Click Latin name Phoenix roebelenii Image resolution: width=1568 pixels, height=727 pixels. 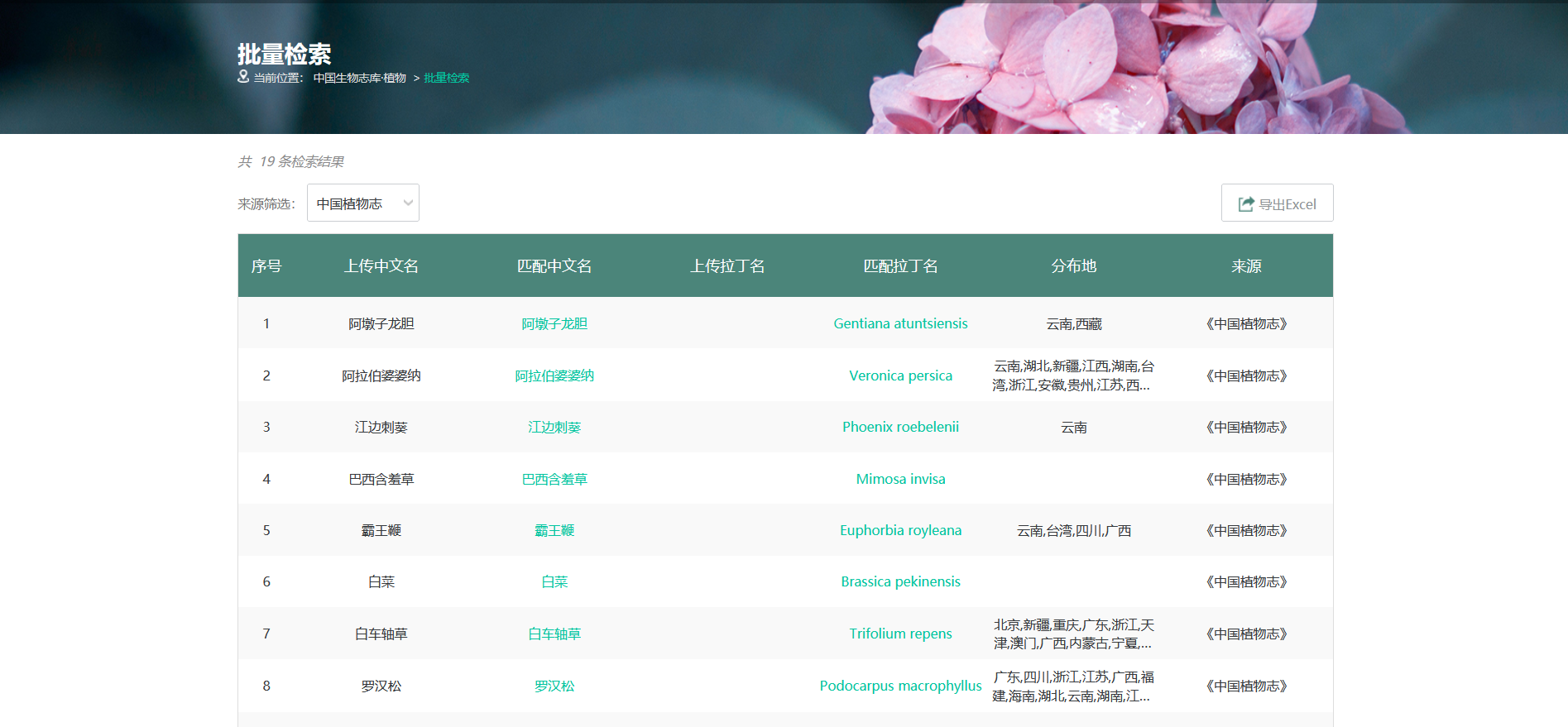pos(900,428)
